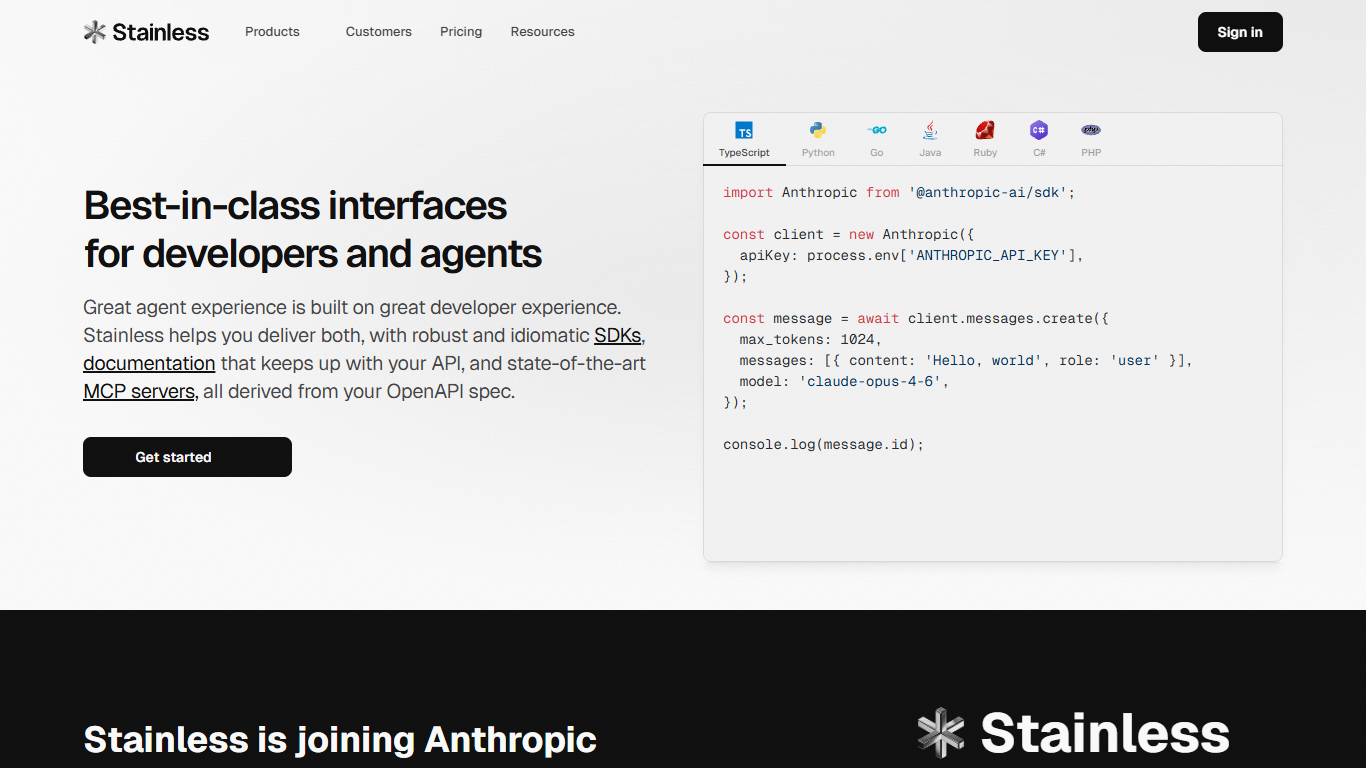Image resolution: width=1366 pixels, height=768 pixels.
Task: Click the large Stainless logo in dark banner
Action: [x=1073, y=733]
